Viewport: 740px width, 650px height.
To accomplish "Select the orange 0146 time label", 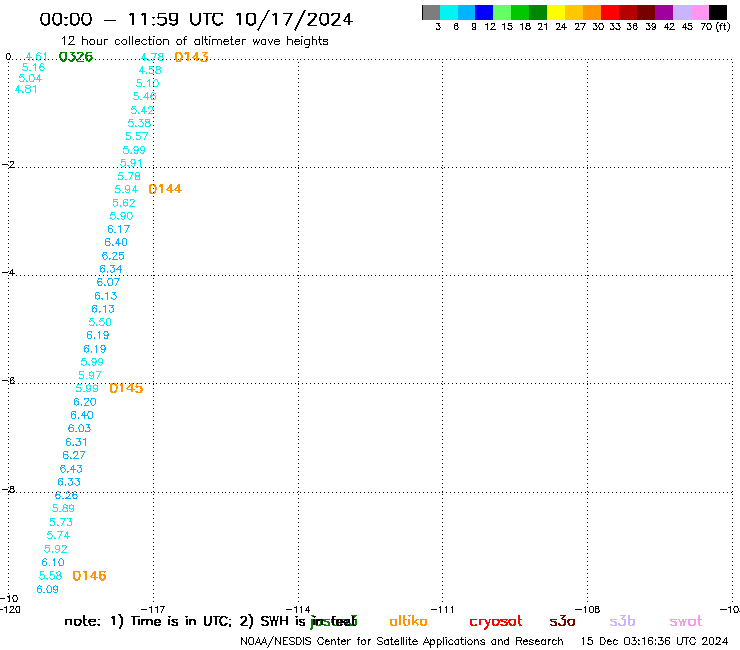I will [89, 575].
